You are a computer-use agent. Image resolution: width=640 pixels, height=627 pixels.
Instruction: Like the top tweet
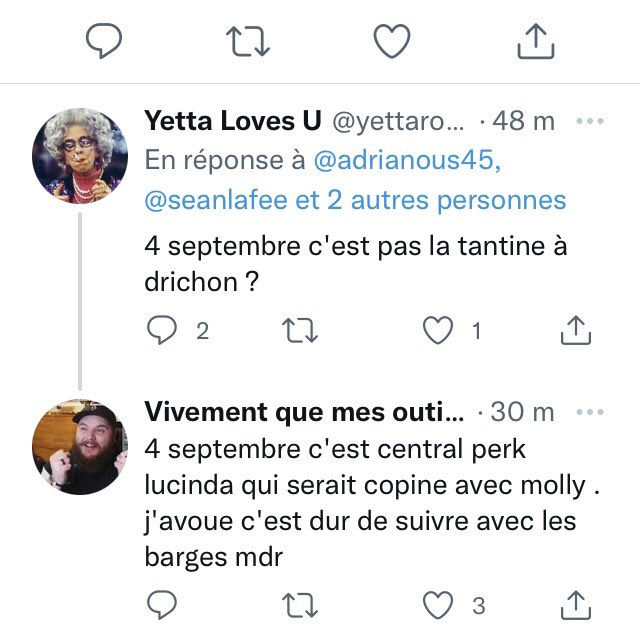point(392,40)
